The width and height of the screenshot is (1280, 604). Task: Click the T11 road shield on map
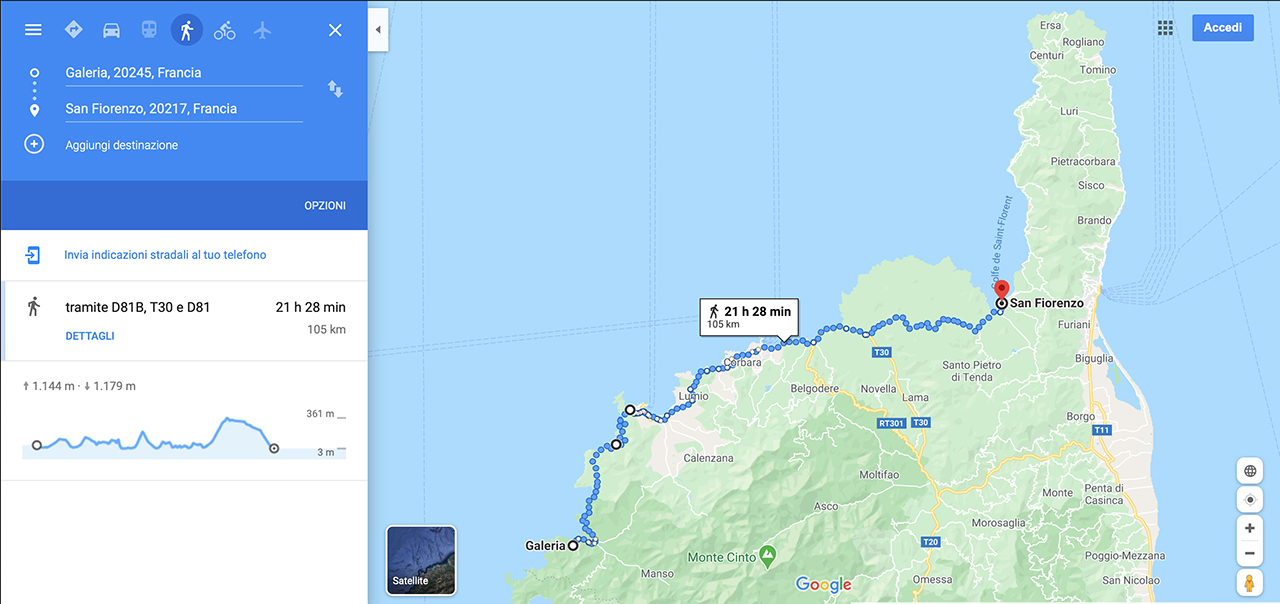click(1102, 430)
